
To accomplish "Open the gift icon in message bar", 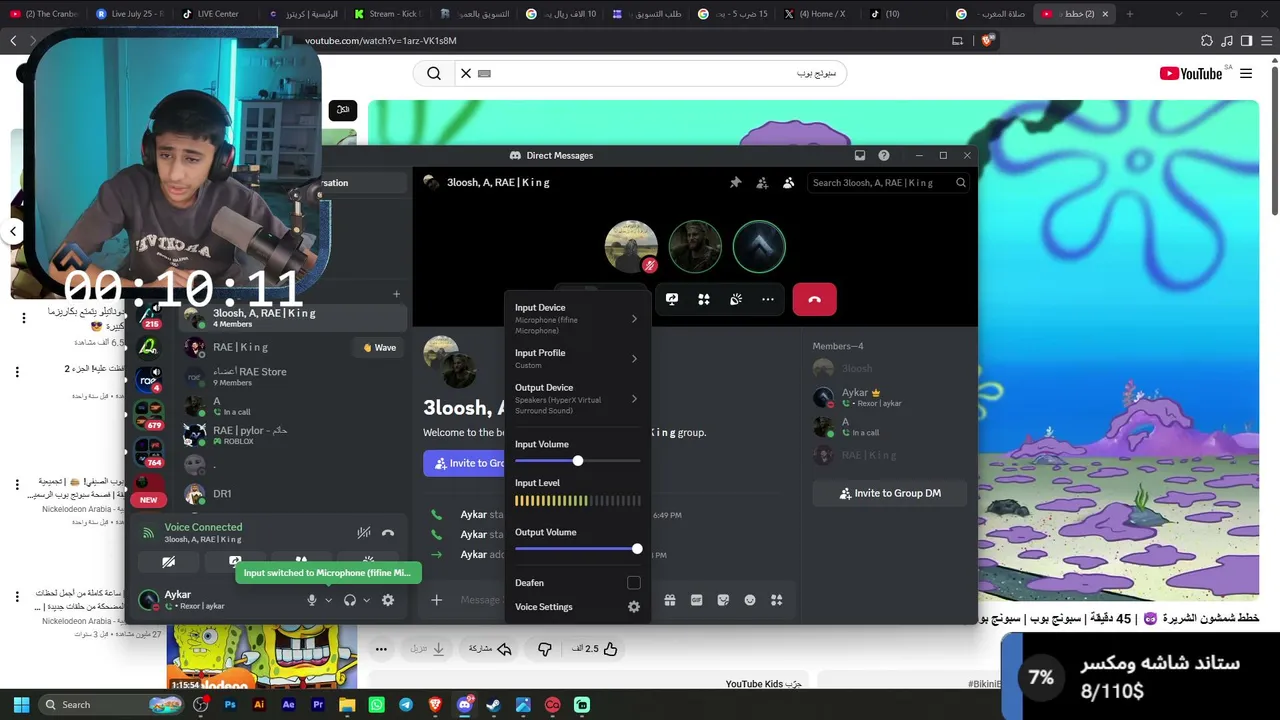I will point(670,600).
